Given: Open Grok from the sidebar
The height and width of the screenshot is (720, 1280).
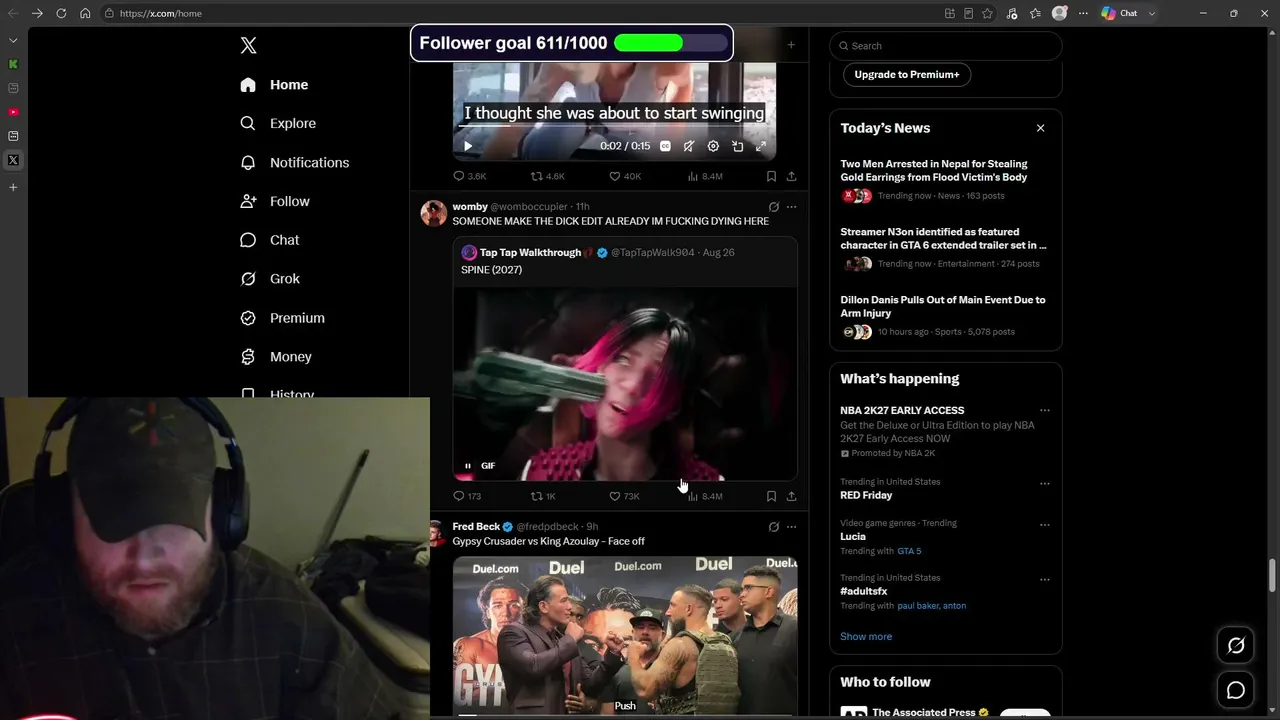Looking at the screenshot, I should (270, 279).
